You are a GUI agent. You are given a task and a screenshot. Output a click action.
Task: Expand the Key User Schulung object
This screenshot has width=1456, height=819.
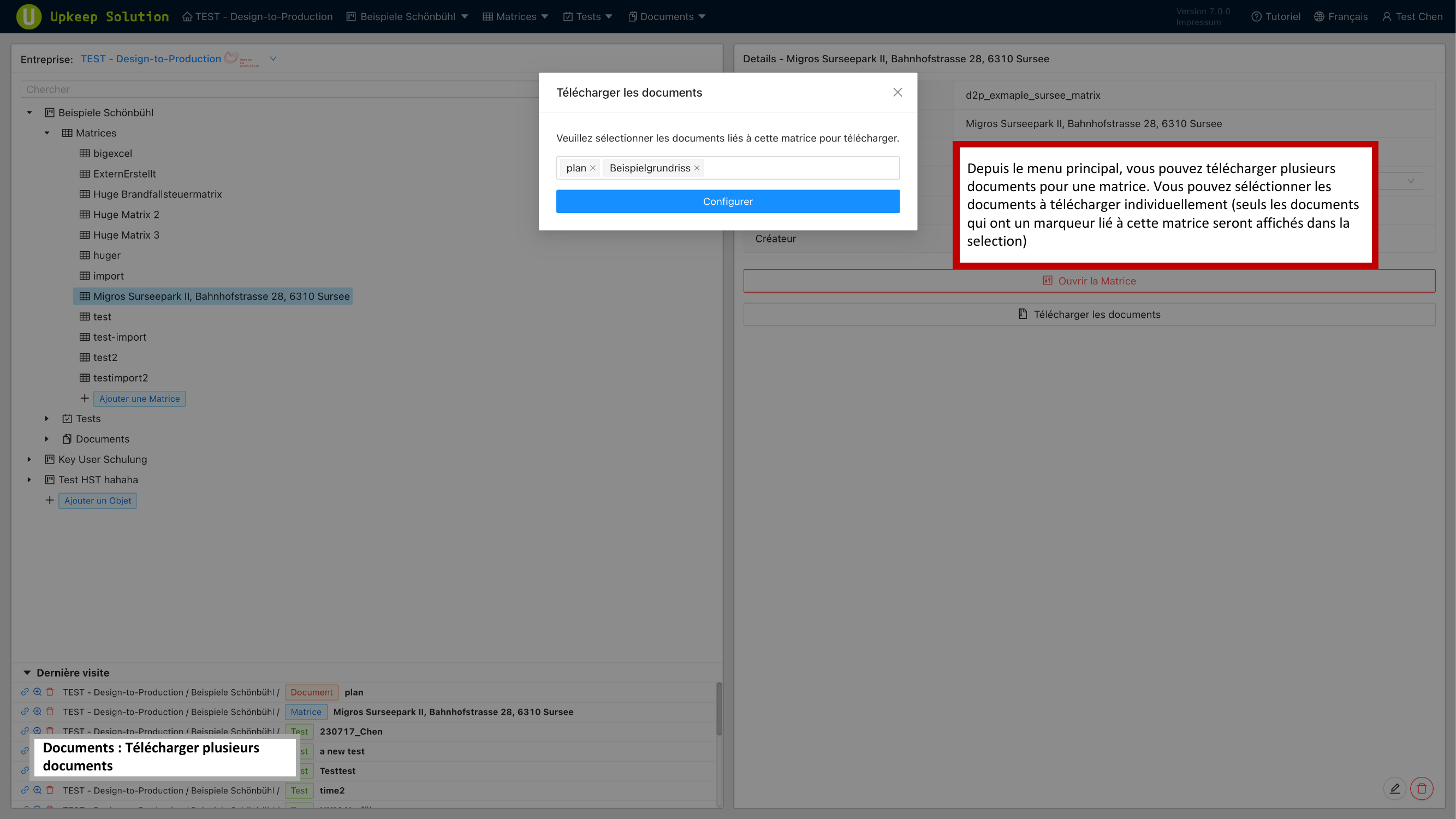point(29,460)
